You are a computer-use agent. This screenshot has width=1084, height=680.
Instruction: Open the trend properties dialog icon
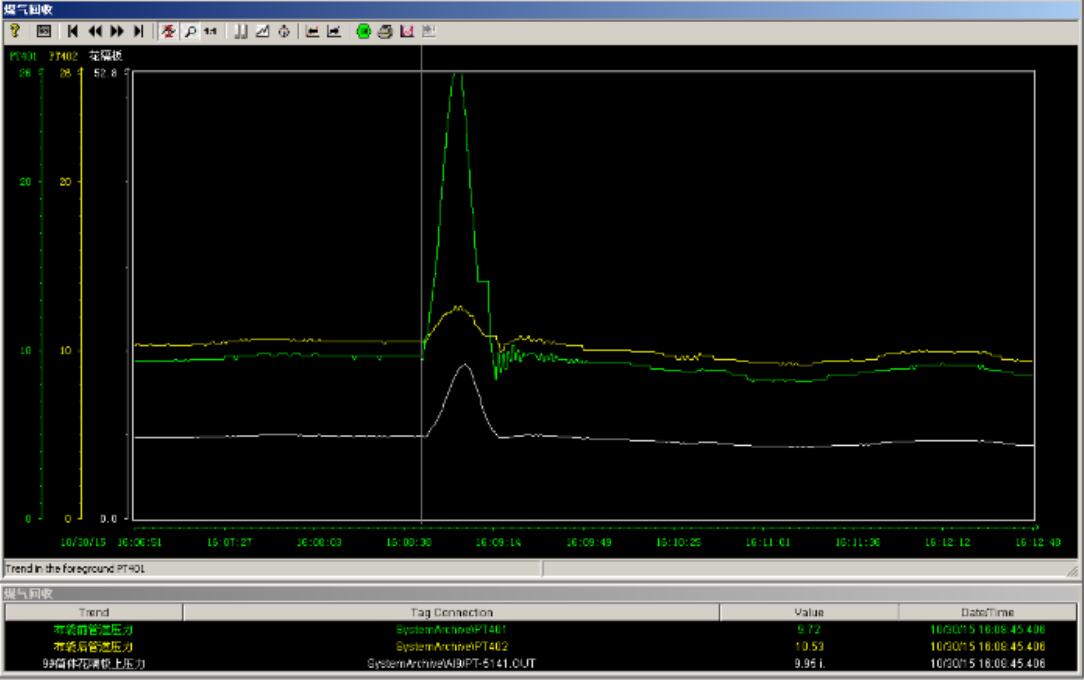coord(46,31)
